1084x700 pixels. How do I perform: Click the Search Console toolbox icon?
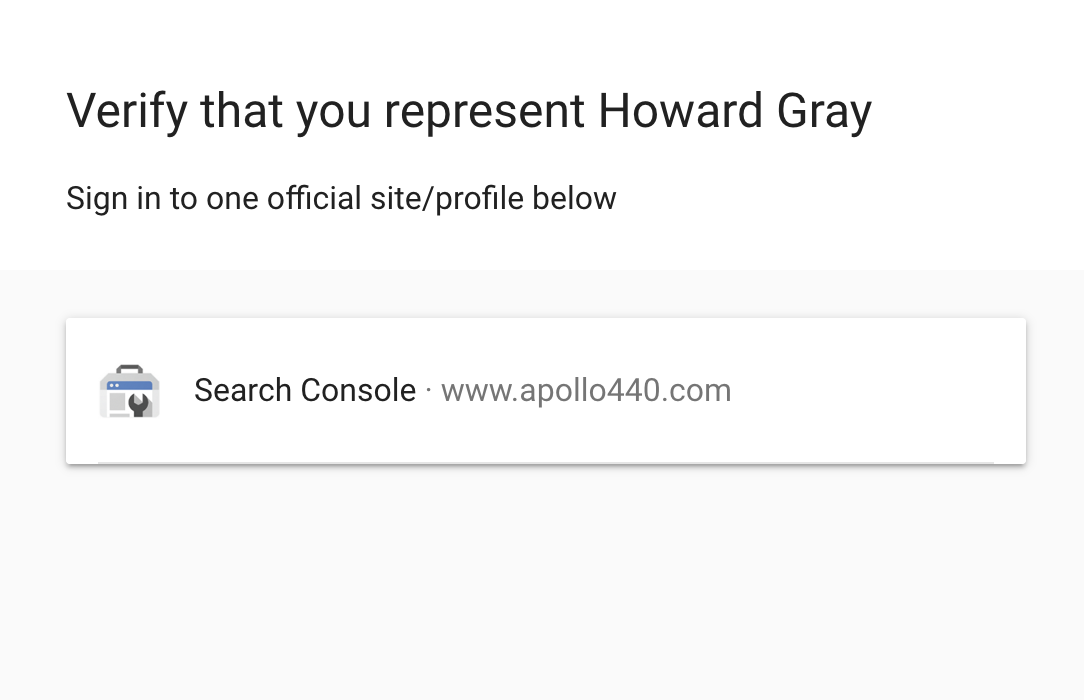(129, 391)
